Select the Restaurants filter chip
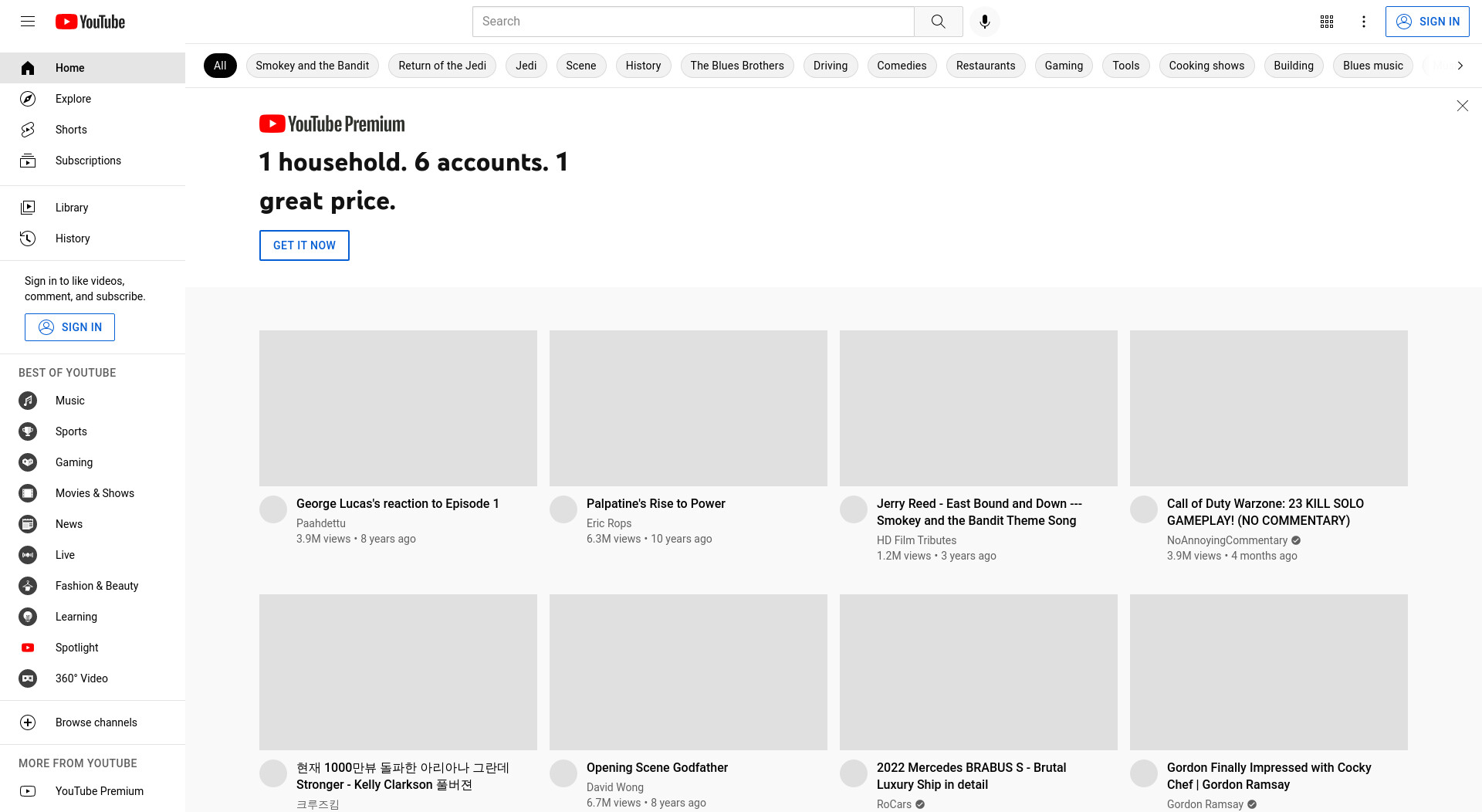The image size is (1482, 812). [986, 66]
